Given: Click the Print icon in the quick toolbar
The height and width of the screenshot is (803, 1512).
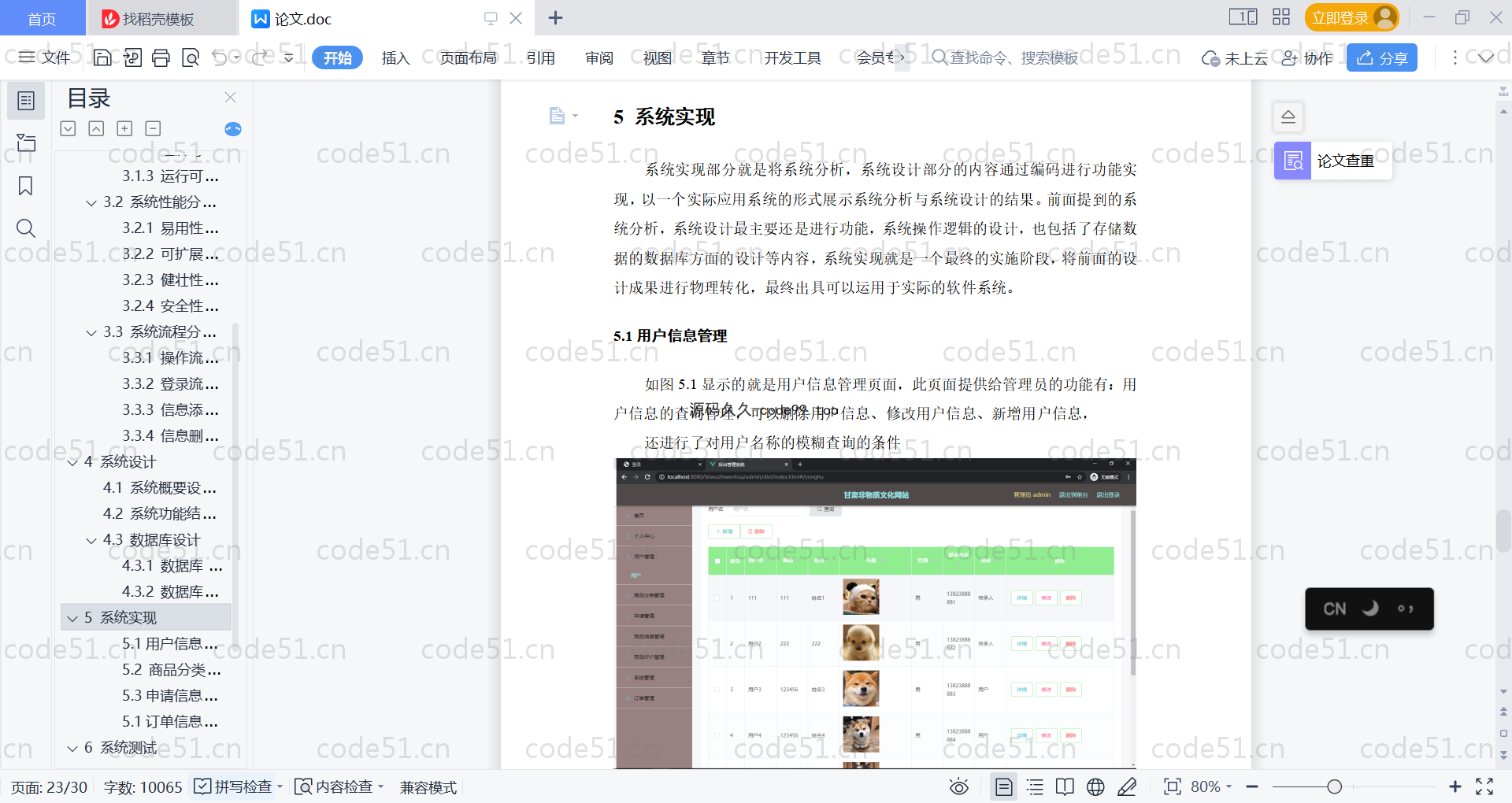Looking at the screenshot, I should coord(161,57).
